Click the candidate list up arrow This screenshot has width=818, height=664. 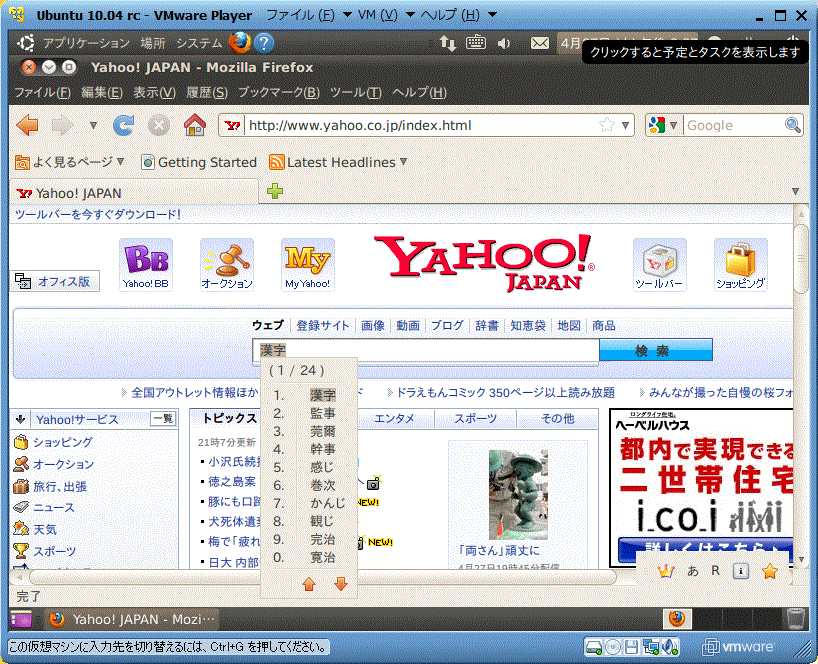[x=309, y=584]
